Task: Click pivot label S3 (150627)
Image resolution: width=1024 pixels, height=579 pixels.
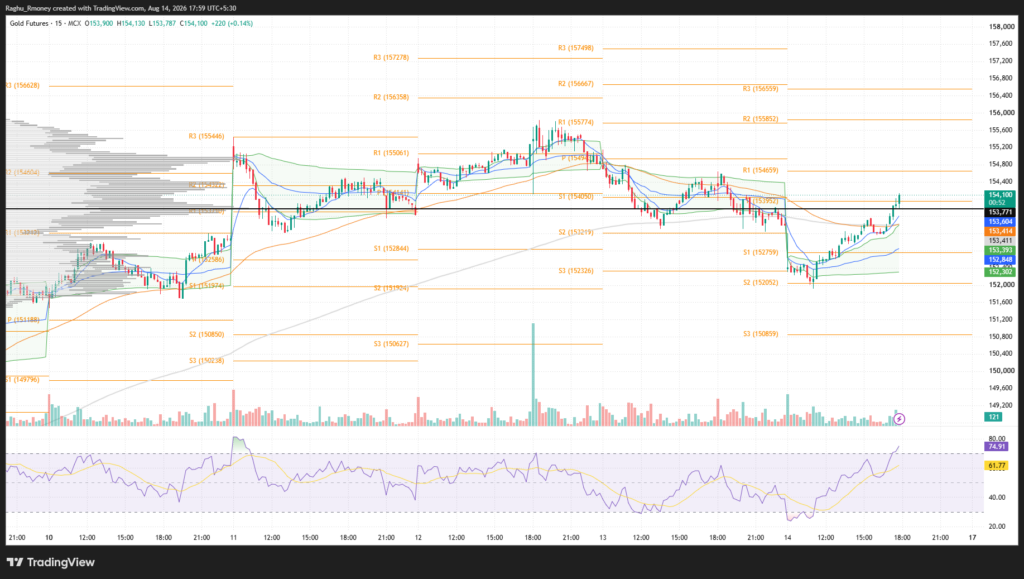Action: click(391, 344)
